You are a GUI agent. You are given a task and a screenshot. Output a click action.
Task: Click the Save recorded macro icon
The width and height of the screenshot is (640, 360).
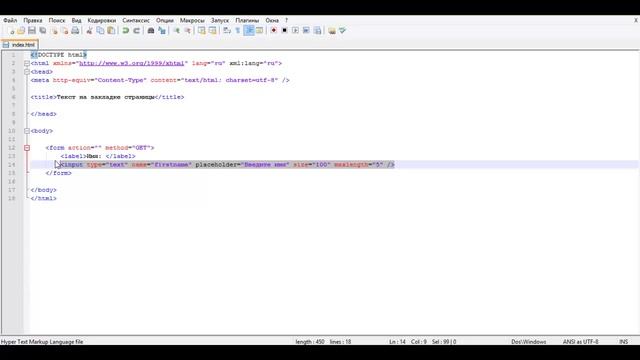(317, 31)
